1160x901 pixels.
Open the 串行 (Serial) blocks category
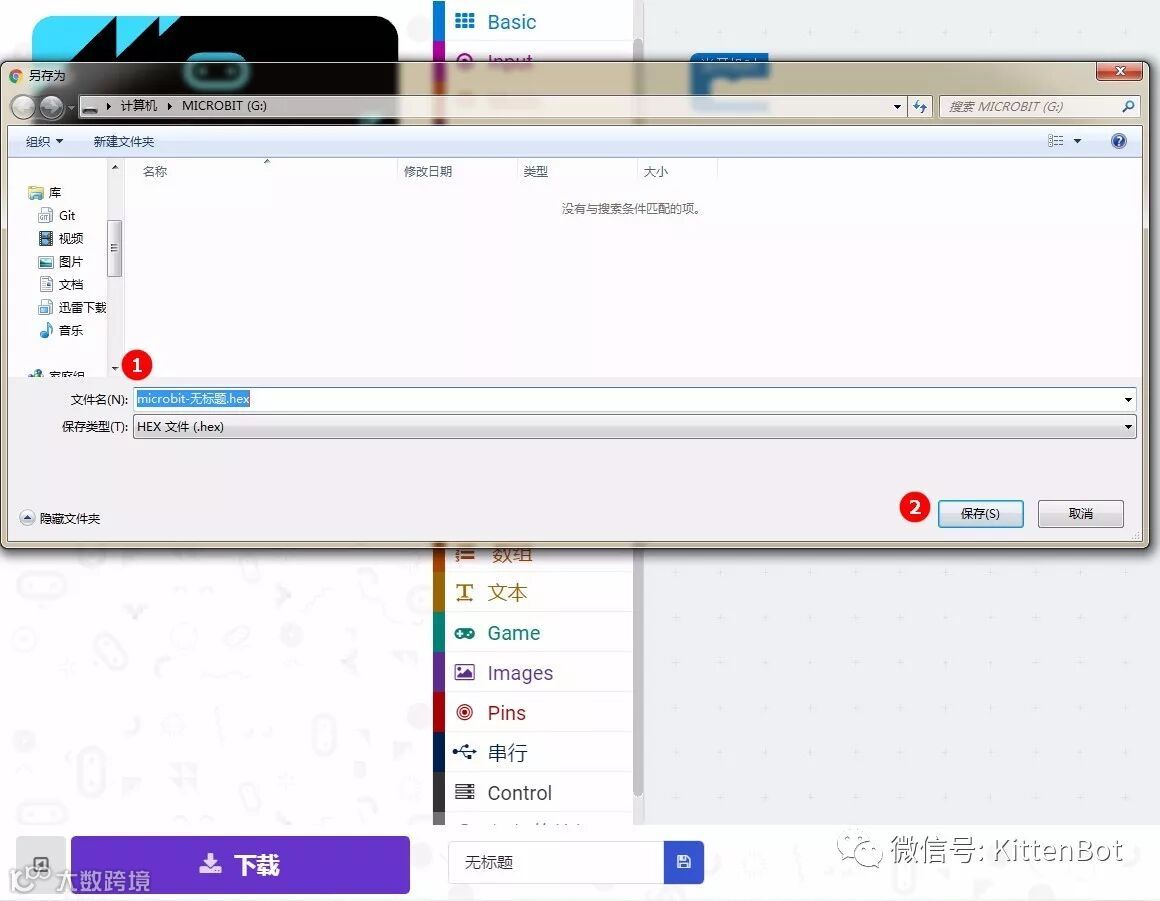(533, 752)
